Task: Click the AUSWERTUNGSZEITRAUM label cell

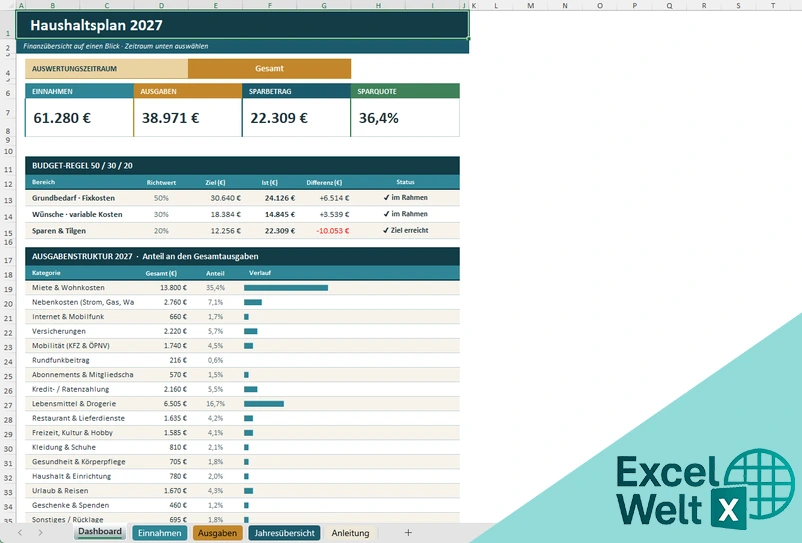Action: [106, 69]
